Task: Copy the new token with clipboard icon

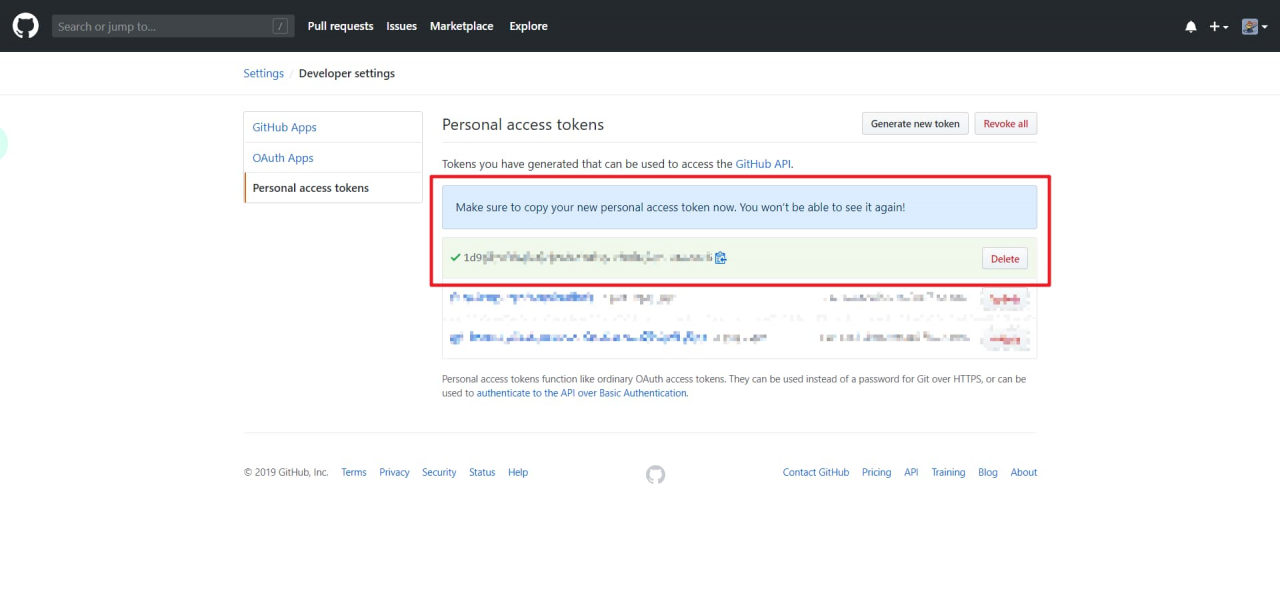Action: coord(721,258)
